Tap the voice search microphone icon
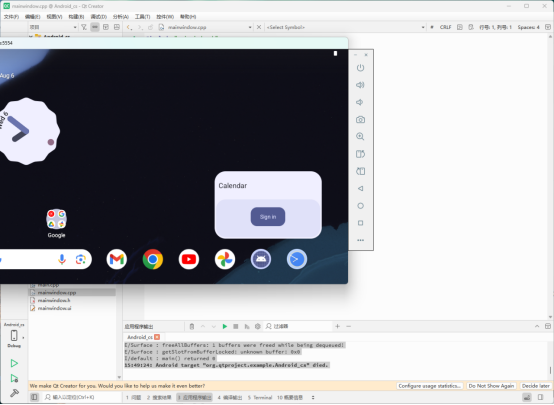Image resolution: width=554 pixels, height=405 pixels. 62,259
